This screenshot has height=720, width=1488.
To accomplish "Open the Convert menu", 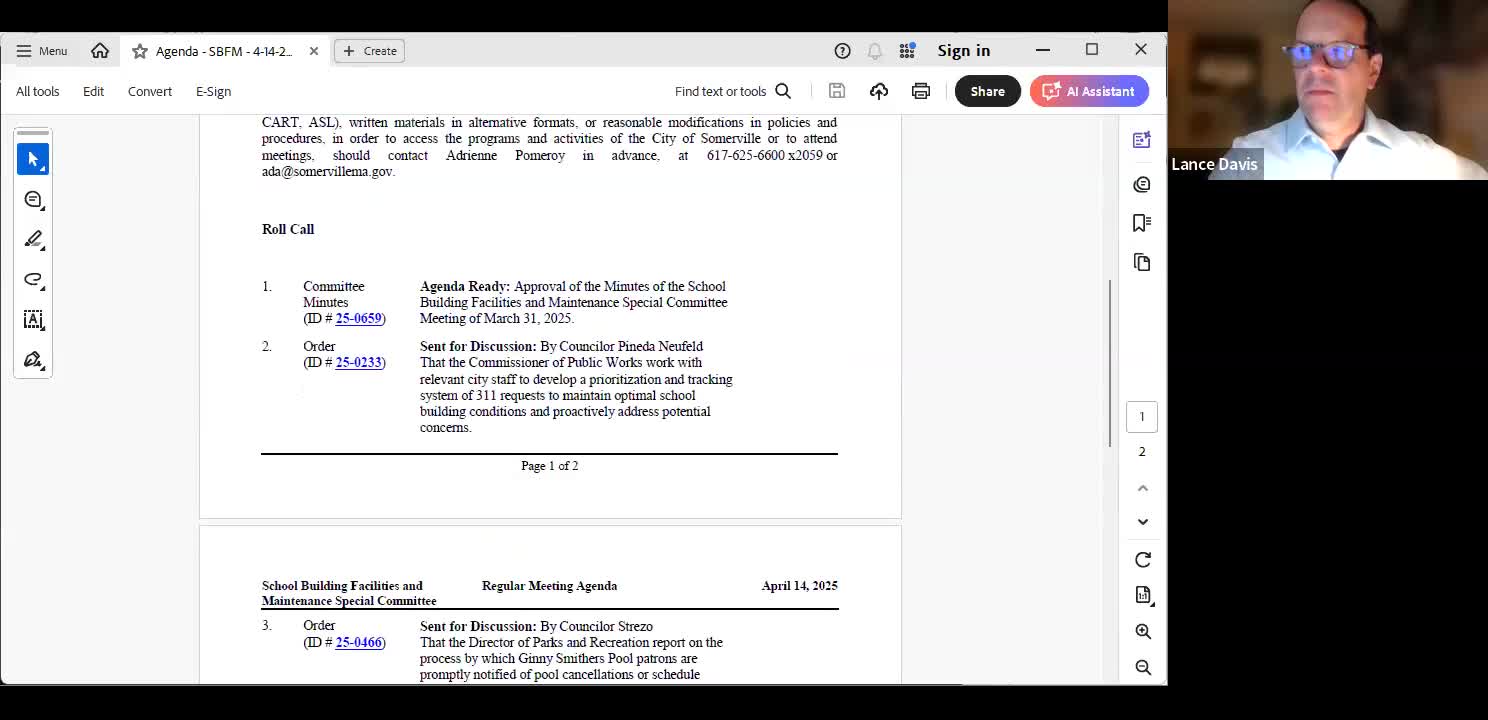I will [x=150, y=91].
